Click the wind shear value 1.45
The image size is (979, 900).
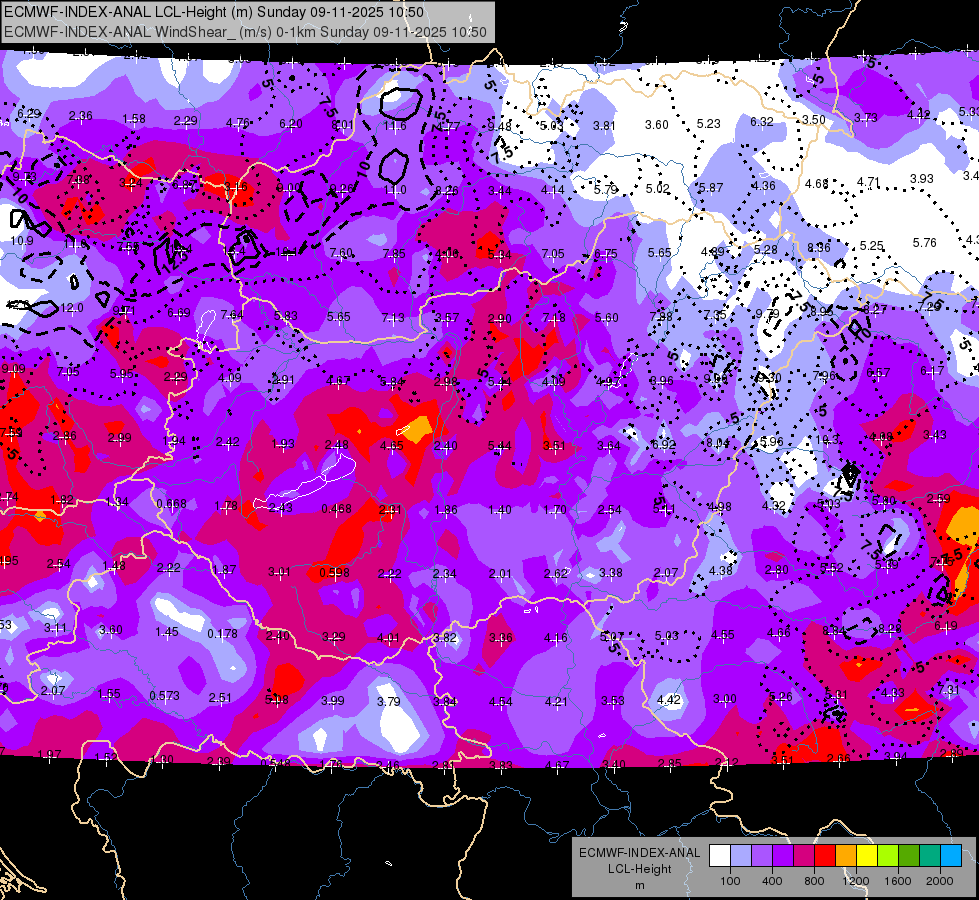click(167, 632)
